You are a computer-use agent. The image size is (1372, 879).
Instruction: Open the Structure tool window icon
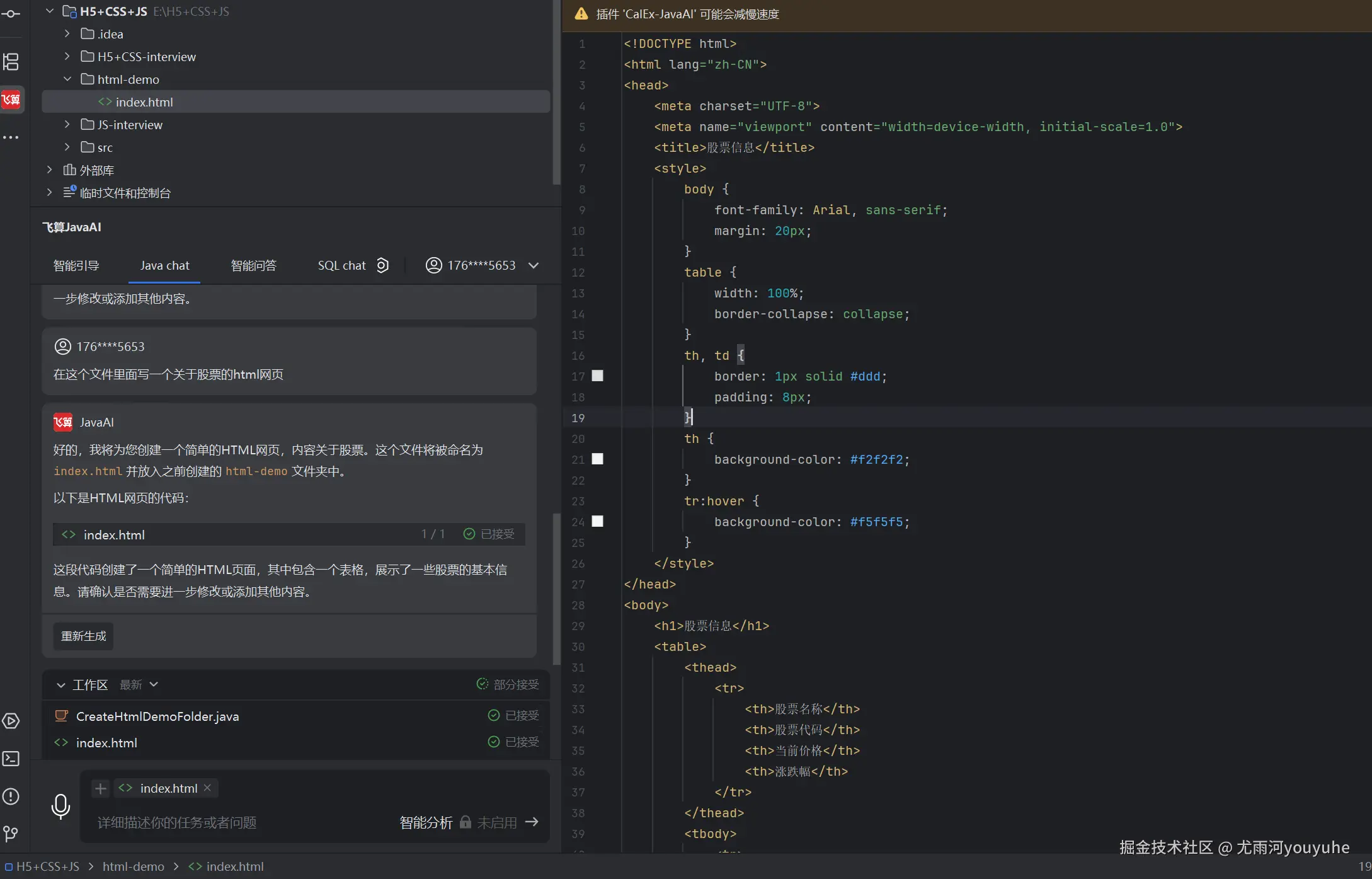click(11, 62)
